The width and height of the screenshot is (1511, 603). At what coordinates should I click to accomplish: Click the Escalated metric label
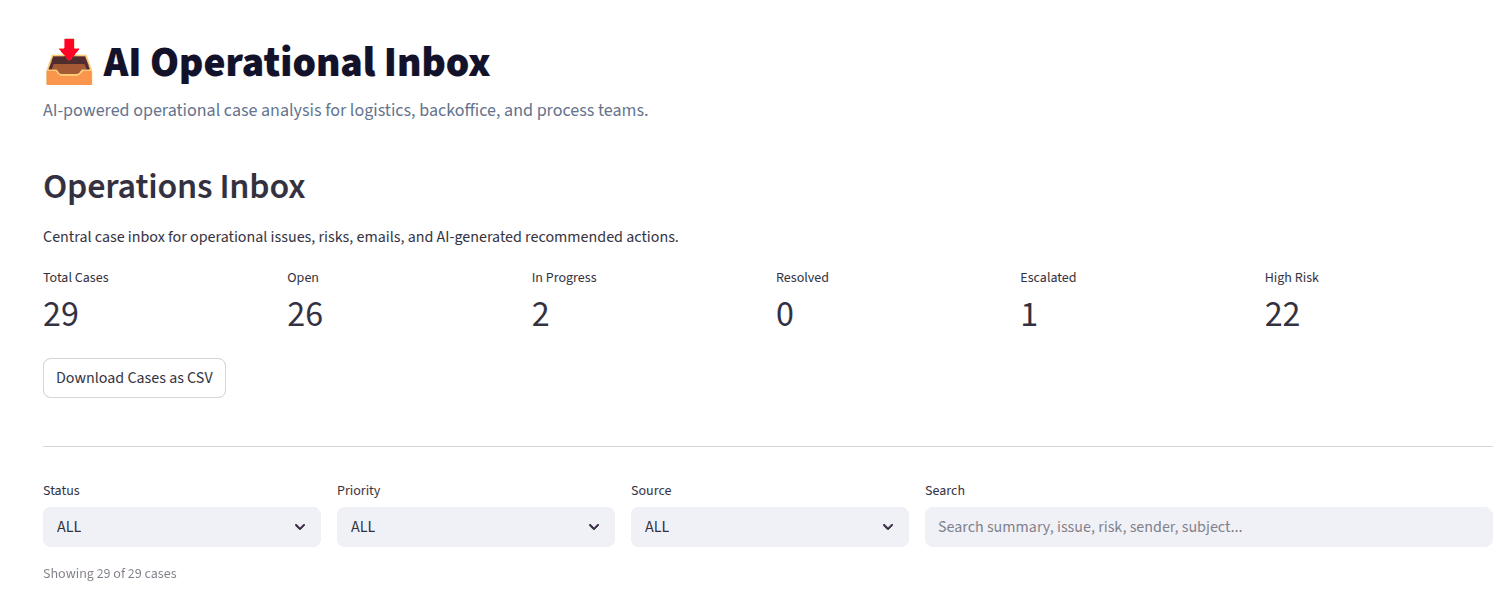pyautogui.click(x=1048, y=278)
